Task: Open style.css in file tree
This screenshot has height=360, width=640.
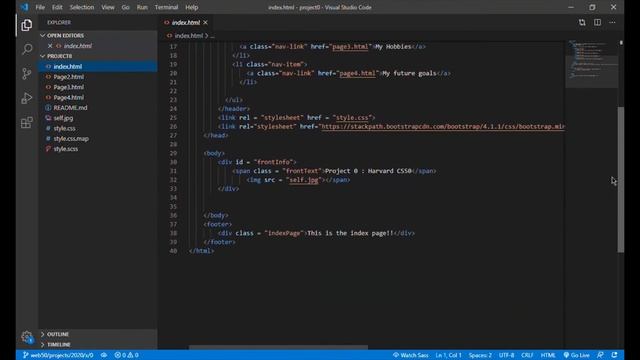Action: (x=64, y=128)
